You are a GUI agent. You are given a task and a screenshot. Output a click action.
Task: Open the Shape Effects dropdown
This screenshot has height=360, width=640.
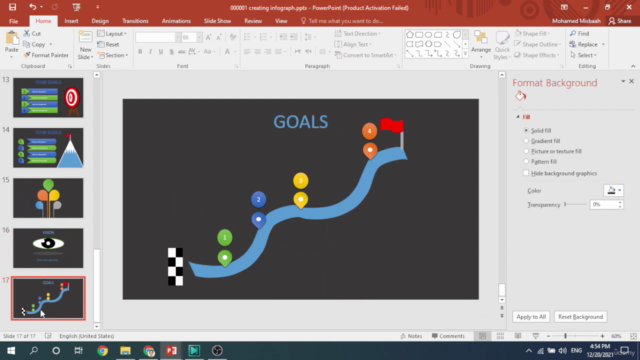537,55
